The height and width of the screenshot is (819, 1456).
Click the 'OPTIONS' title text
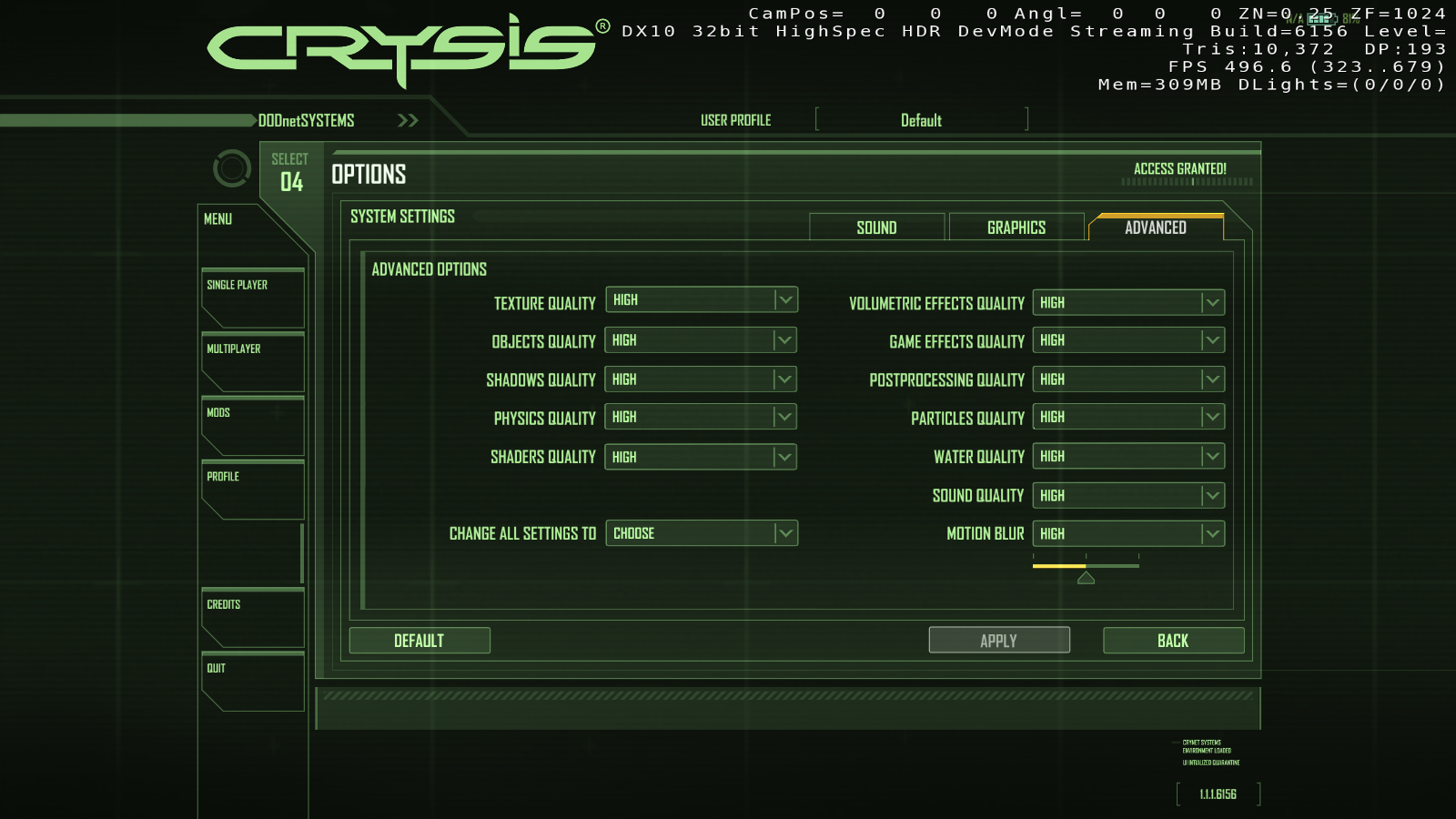coord(369,175)
